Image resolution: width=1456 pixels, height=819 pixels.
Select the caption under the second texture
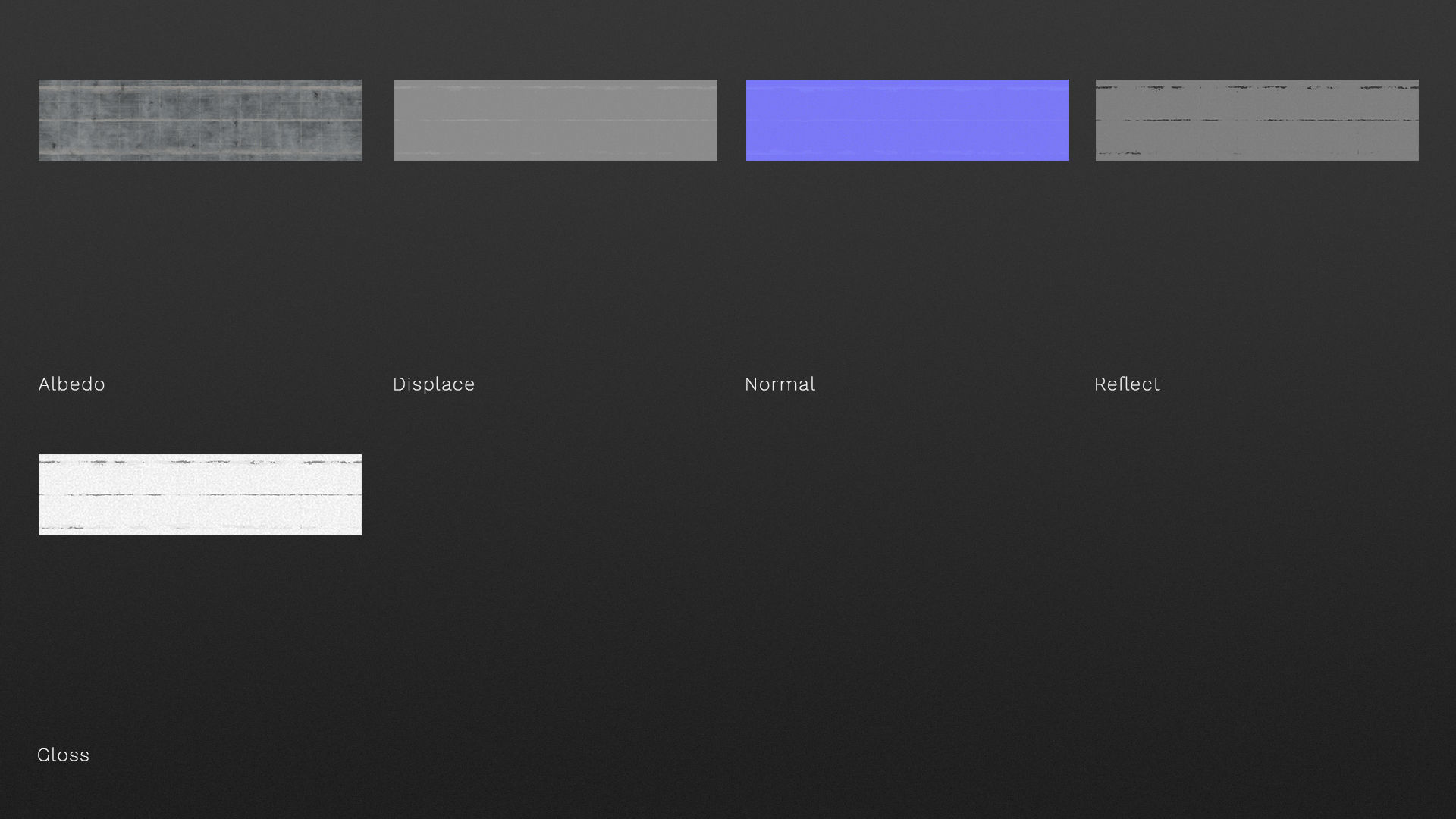pyautogui.click(x=434, y=384)
